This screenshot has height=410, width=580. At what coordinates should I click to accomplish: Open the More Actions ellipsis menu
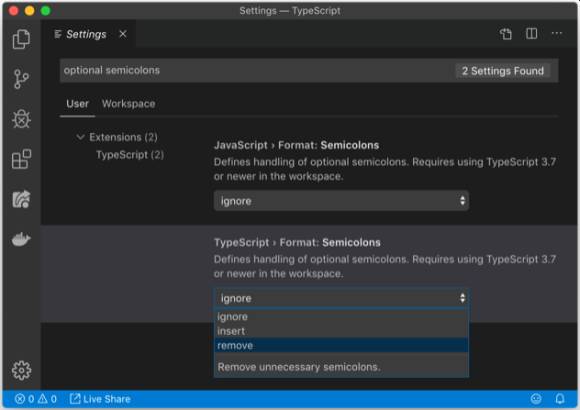(557, 34)
